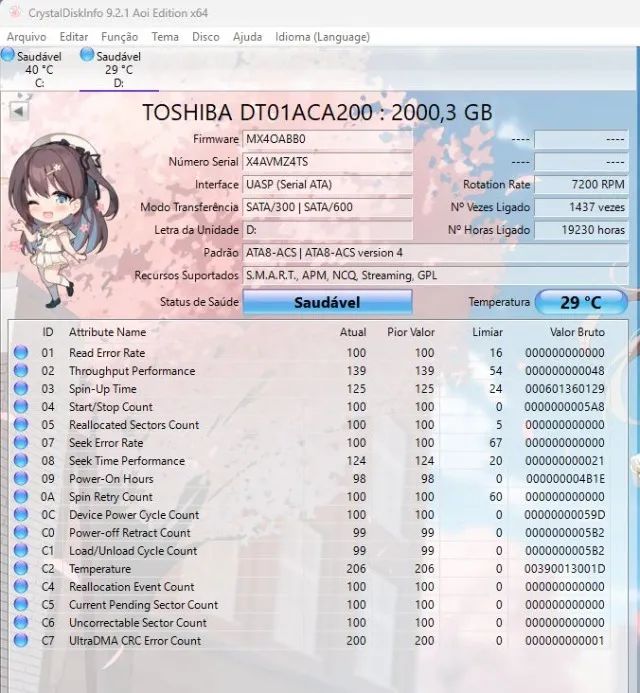Click raw value 000601360129
The image size is (640, 693).
point(564,389)
